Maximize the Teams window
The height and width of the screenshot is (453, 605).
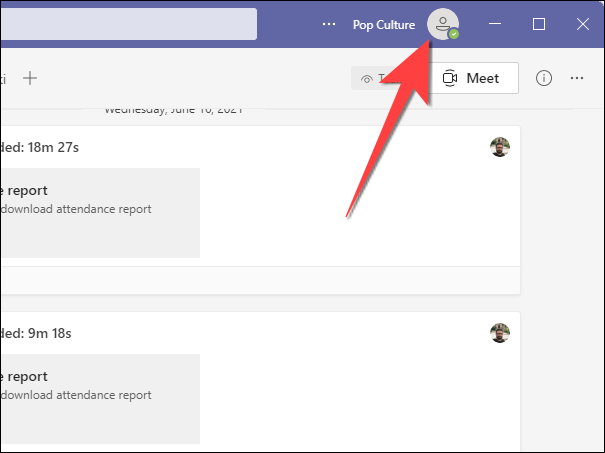click(539, 24)
